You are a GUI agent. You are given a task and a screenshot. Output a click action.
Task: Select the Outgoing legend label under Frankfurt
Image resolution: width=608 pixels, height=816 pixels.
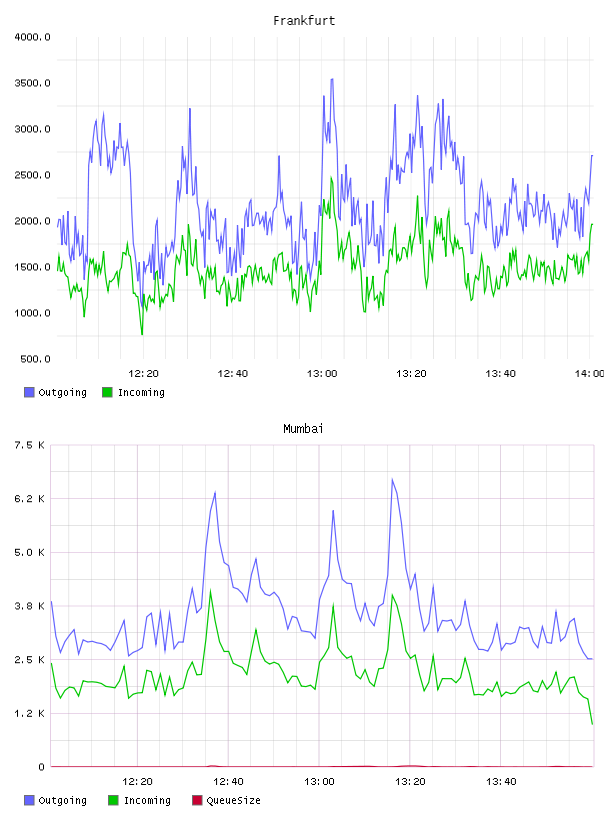[x=62, y=392]
